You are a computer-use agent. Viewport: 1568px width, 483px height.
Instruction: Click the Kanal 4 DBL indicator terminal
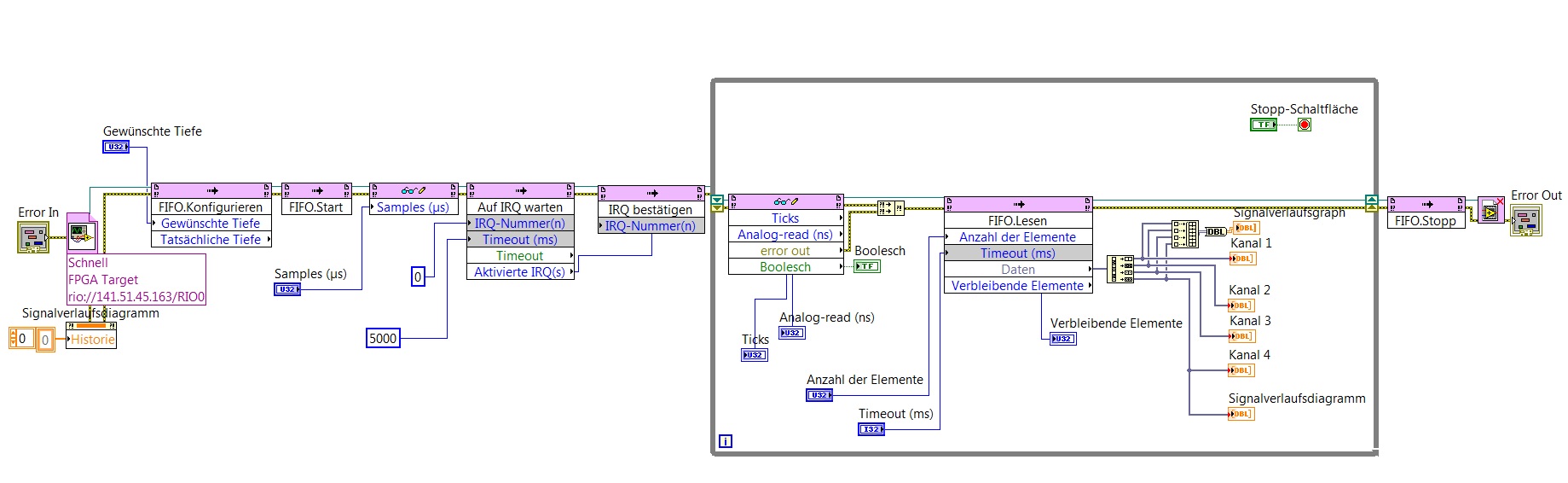[x=1242, y=370]
